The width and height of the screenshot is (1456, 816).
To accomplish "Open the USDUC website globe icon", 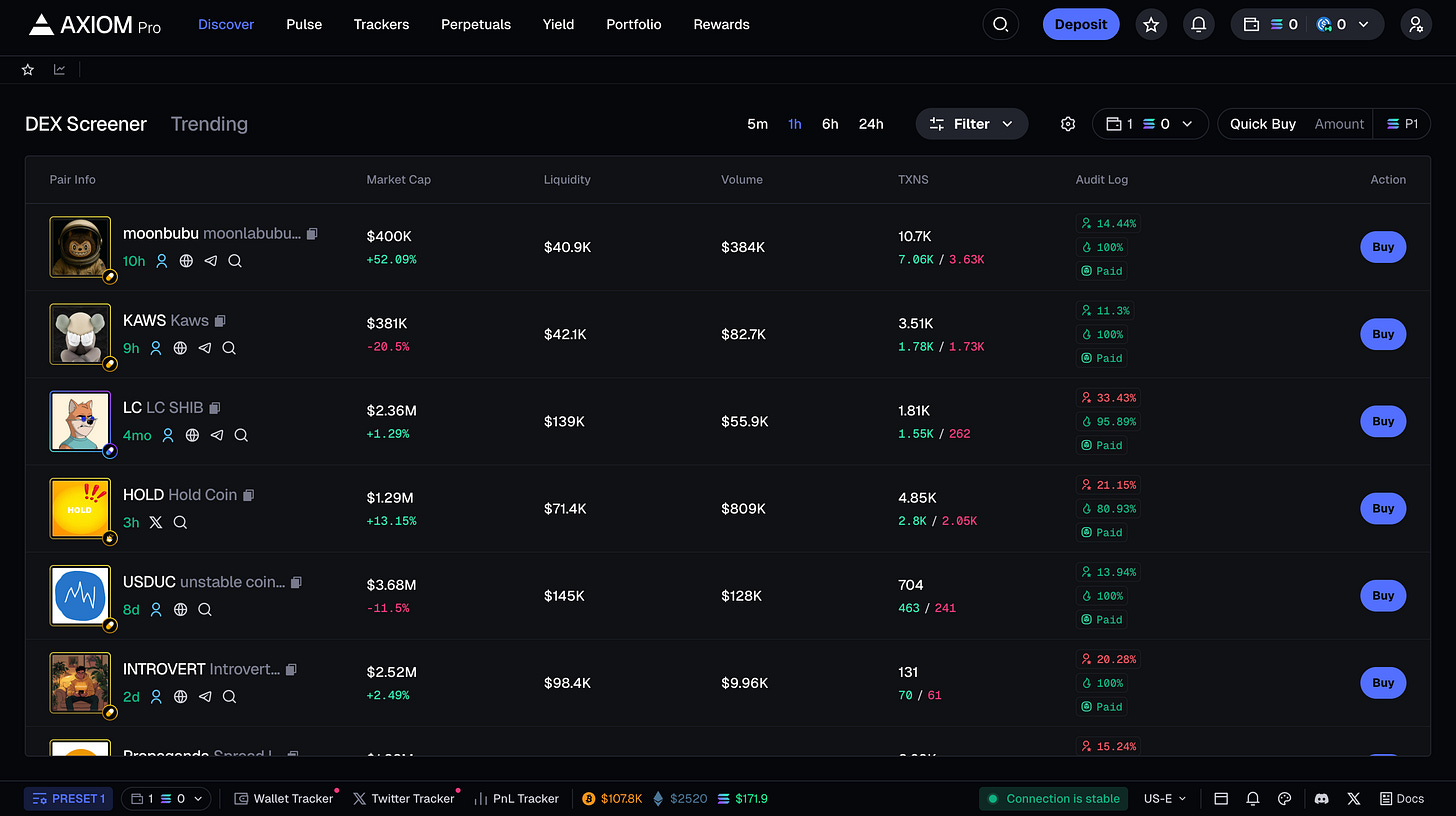I will (x=180, y=609).
